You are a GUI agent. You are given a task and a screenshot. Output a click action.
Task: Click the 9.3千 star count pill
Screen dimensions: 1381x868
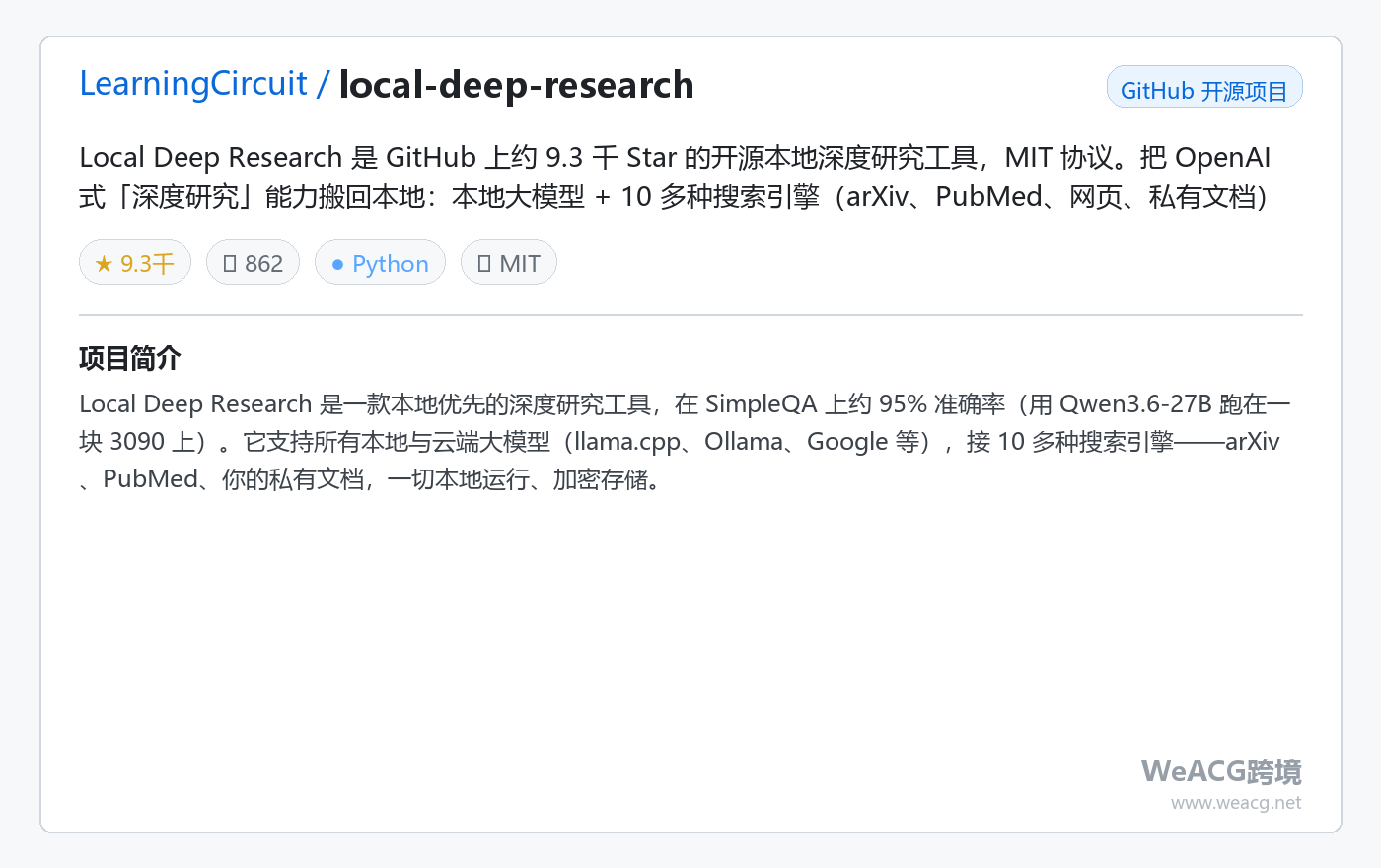tap(135, 262)
